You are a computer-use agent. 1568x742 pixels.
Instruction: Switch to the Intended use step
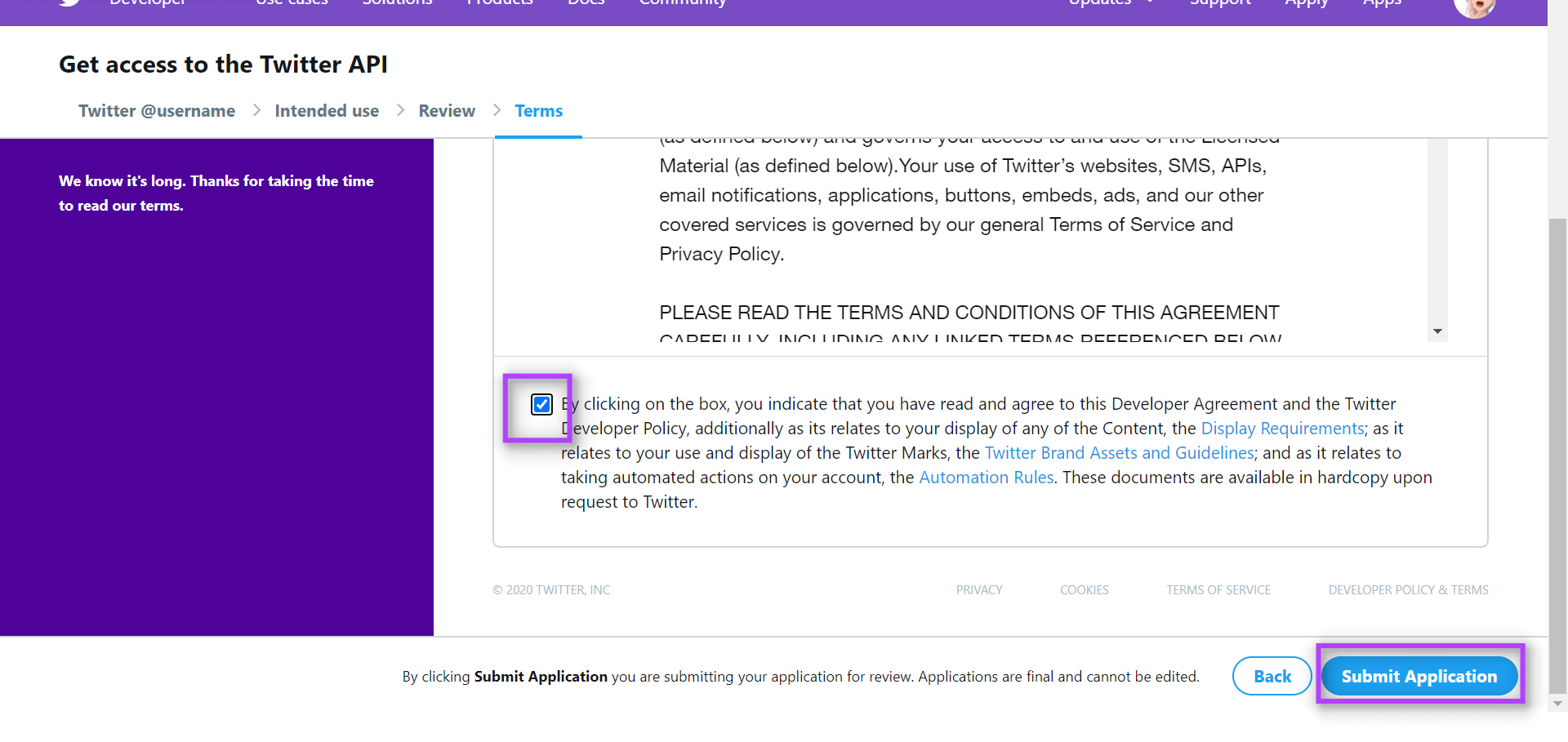click(x=327, y=111)
